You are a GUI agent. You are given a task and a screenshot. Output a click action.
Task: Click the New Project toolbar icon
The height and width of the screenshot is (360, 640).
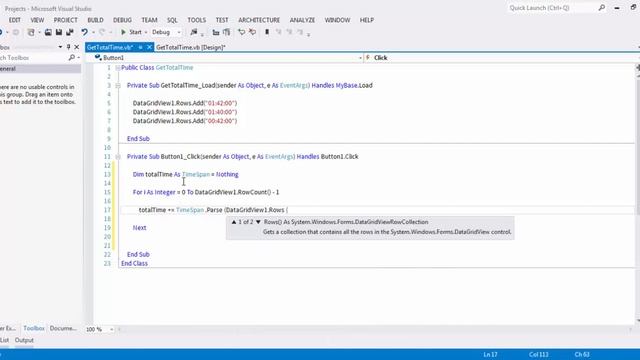click(x=31, y=32)
